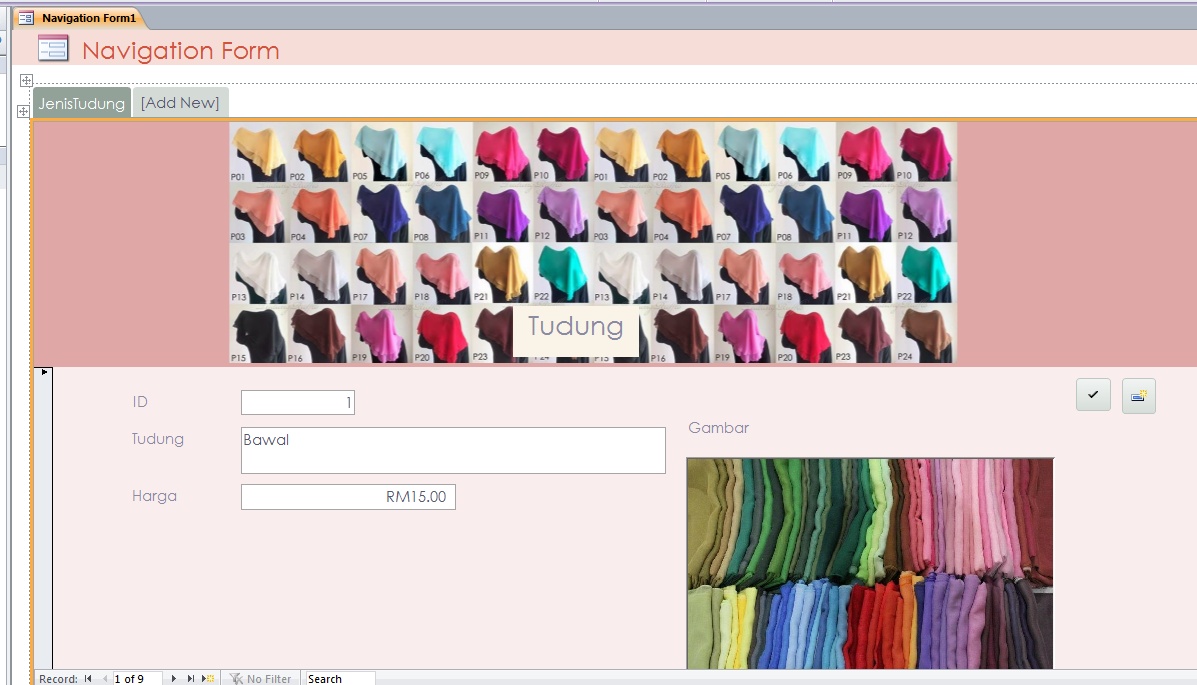The width and height of the screenshot is (1197, 685).
Task: Go to first record navigation button
Action: pyautogui.click(x=89, y=678)
